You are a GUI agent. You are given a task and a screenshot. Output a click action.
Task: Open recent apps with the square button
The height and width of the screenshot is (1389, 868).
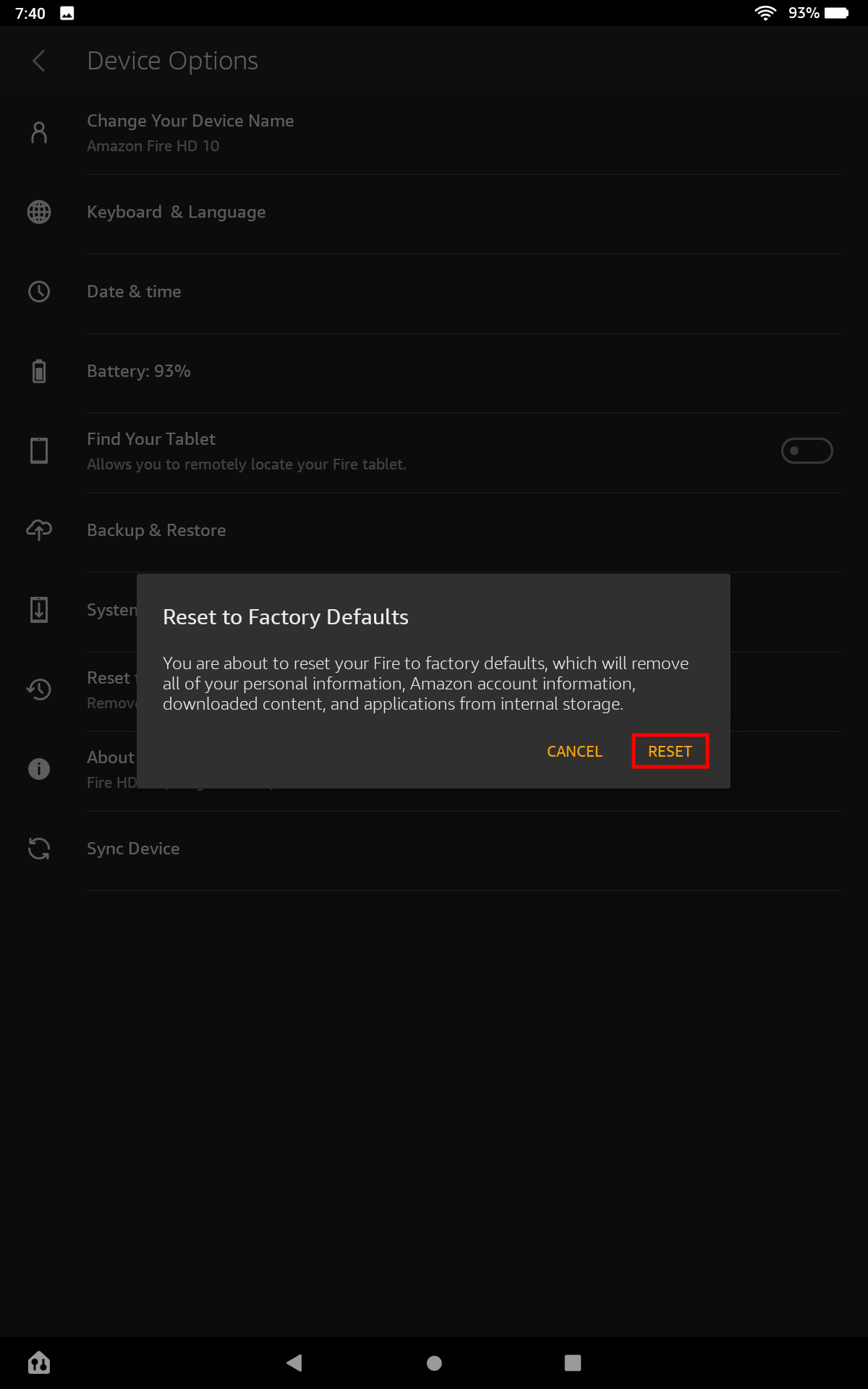(573, 1363)
